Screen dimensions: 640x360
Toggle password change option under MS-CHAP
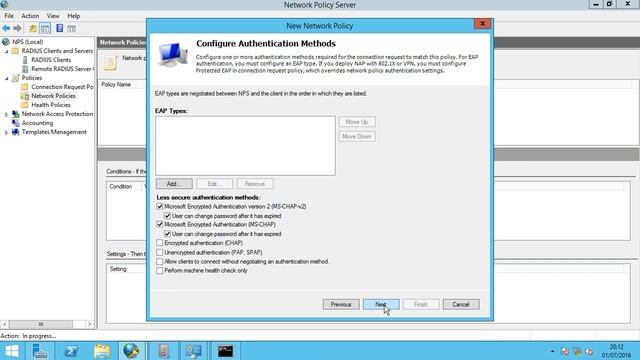[x=167, y=234]
